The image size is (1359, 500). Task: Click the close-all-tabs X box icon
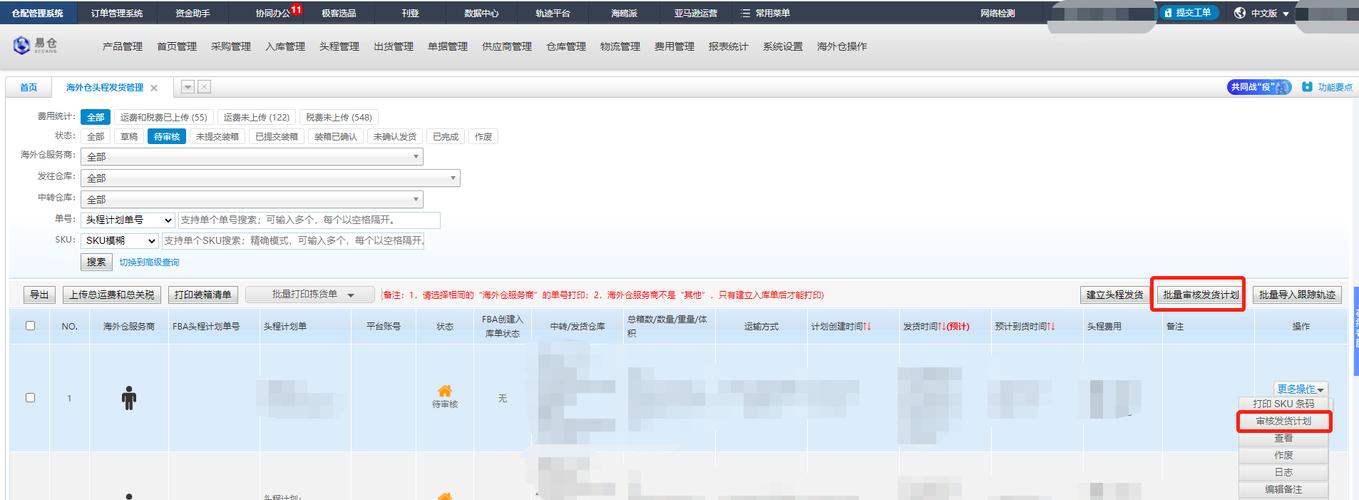(x=204, y=87)
